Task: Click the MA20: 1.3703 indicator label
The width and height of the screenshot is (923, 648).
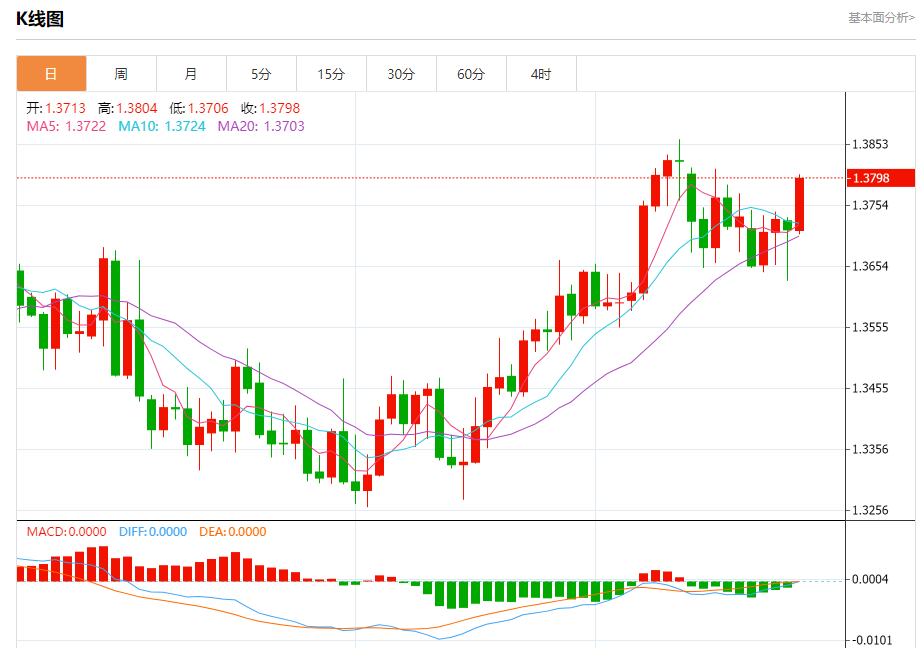Action: pyautogui.click(x=261, y=126)
